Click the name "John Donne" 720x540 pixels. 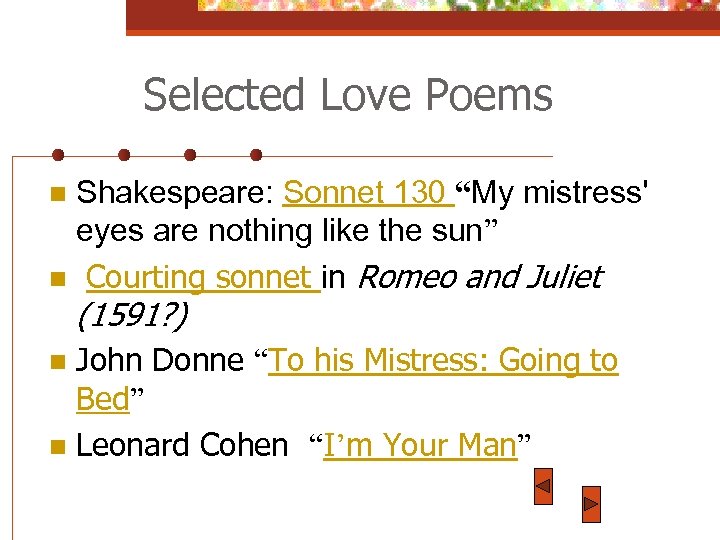point(159,360)
